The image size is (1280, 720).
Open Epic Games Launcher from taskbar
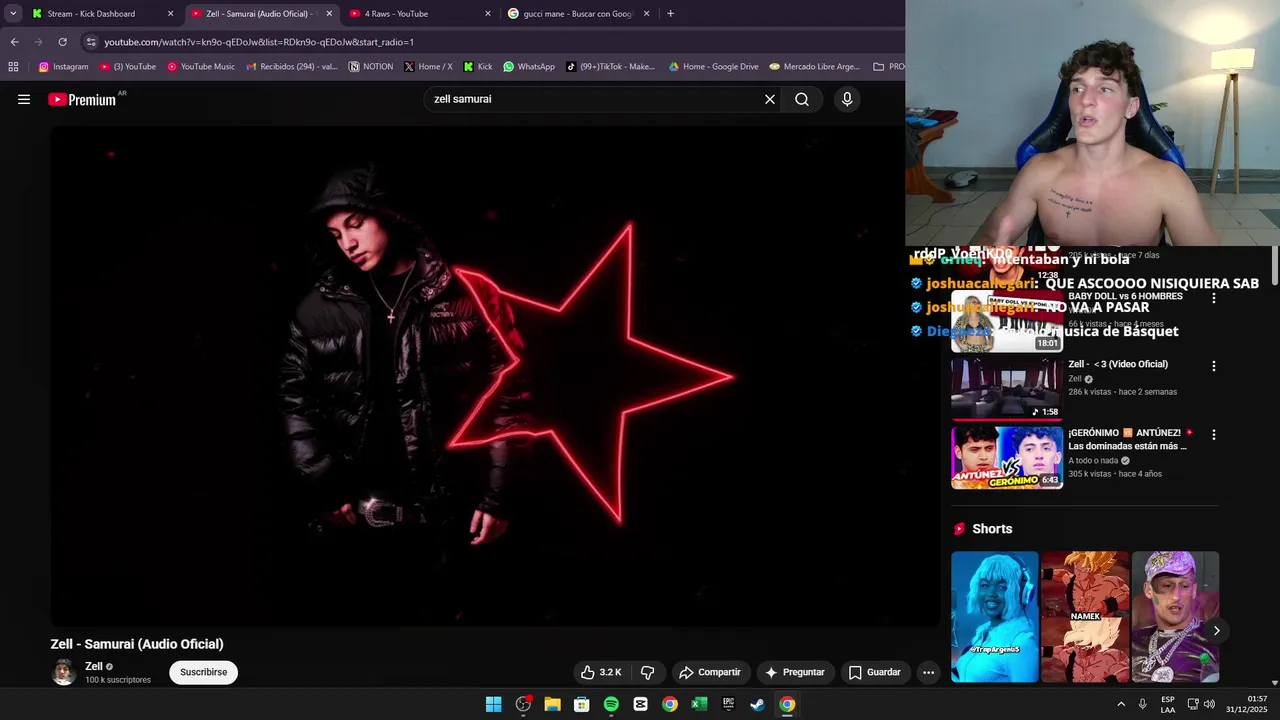[x=728, y=704]
